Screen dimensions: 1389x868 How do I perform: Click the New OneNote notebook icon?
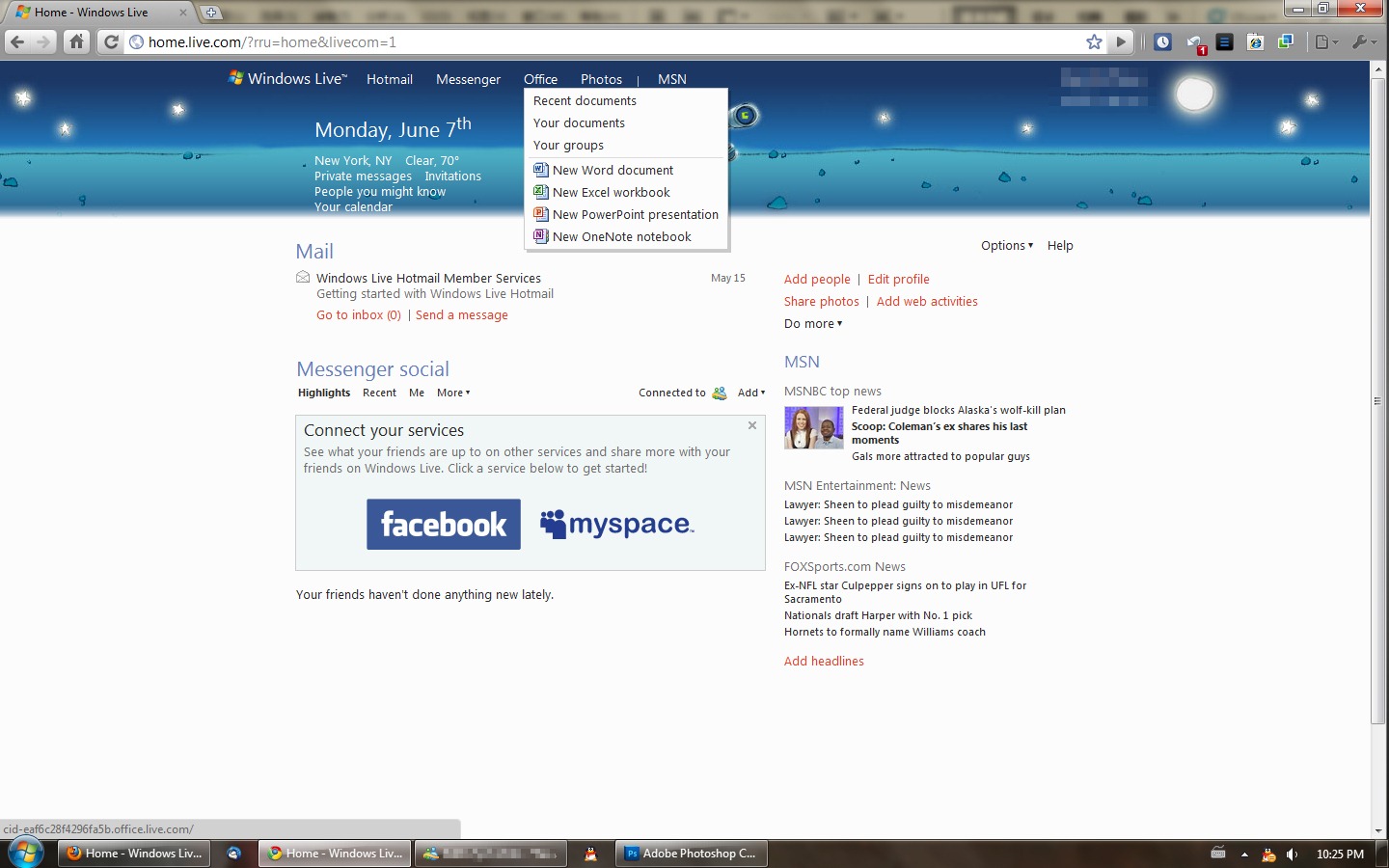click(x=540, y=236)
